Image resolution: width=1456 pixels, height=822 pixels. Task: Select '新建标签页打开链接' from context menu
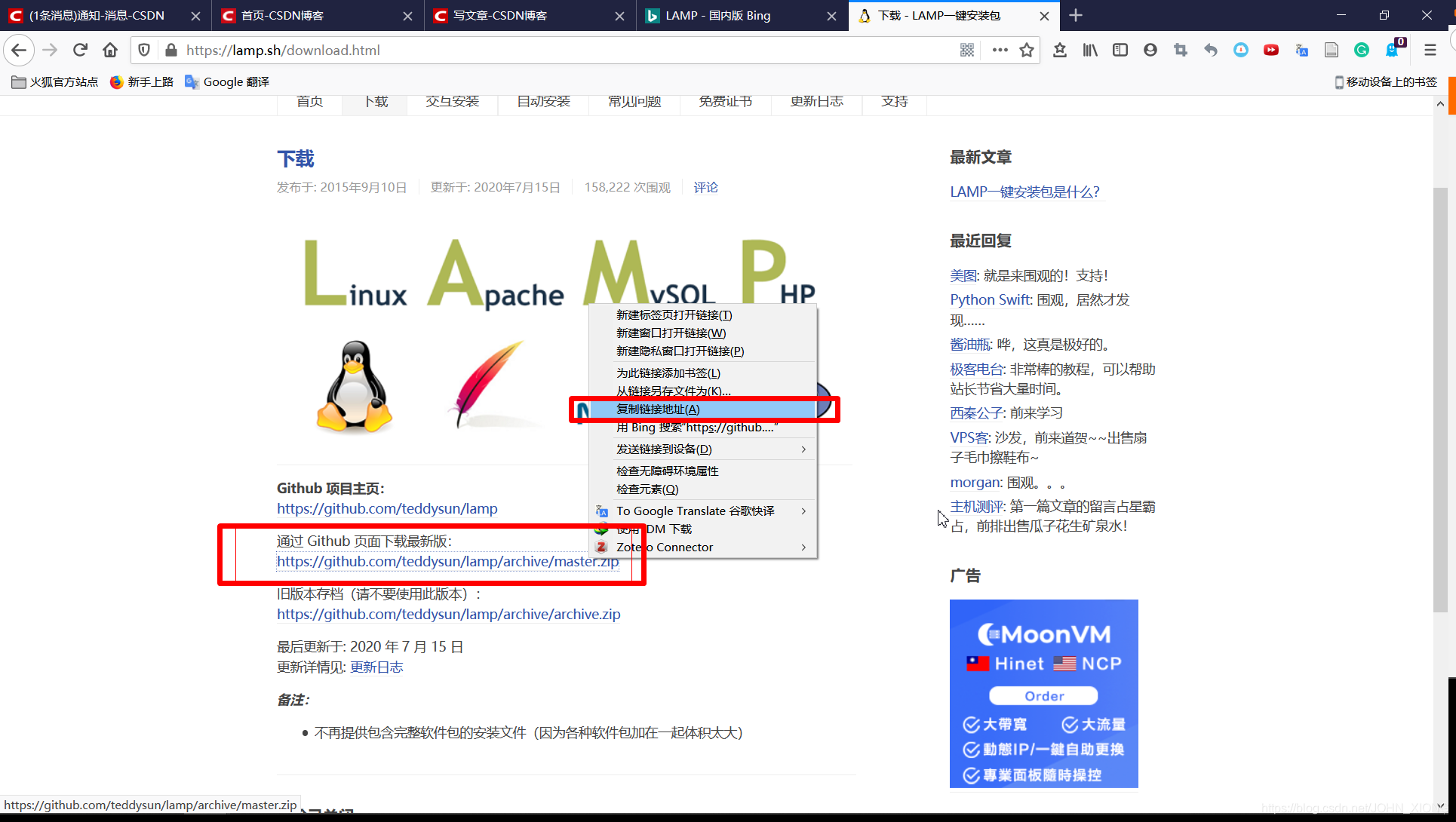pyautogui.click(x=671, y=314)
